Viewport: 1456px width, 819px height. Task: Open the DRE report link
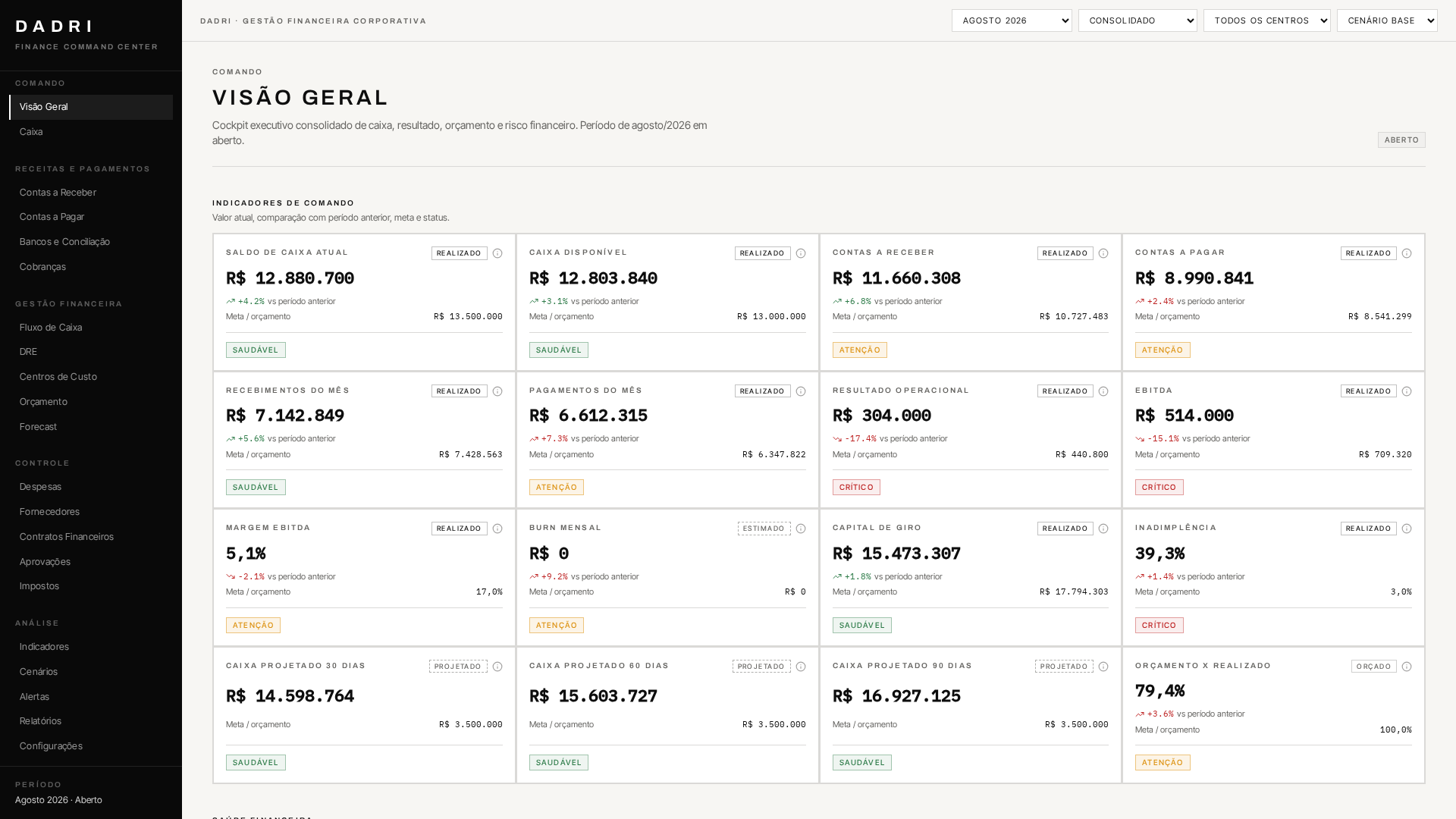(91, 352)
